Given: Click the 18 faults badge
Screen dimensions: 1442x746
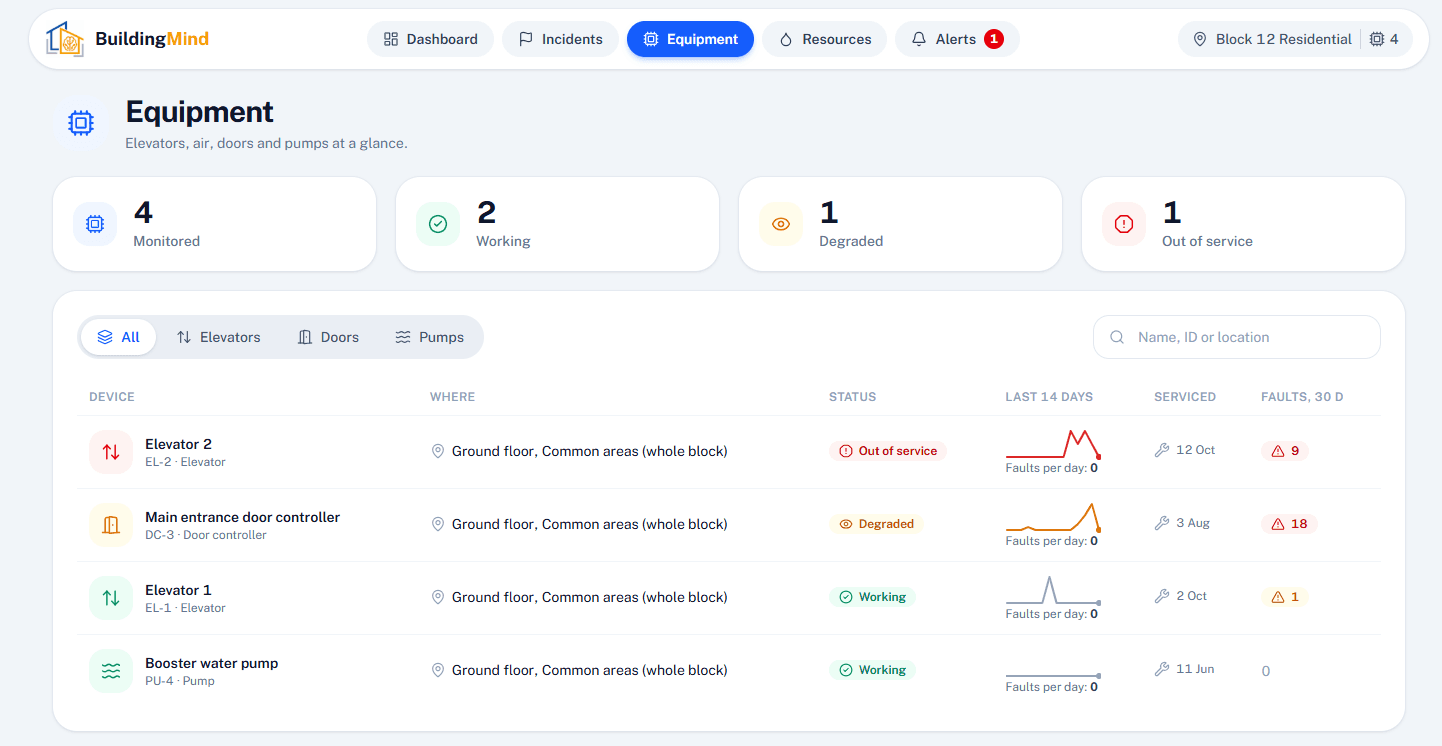Looking at the screenshot, I should tap(1289, 524).
